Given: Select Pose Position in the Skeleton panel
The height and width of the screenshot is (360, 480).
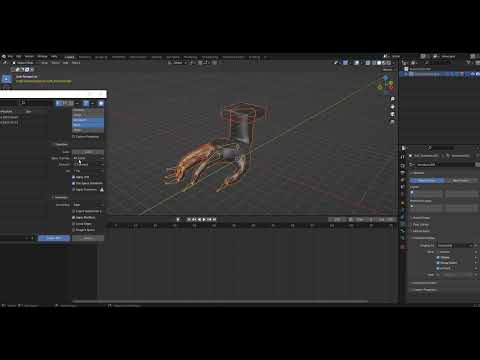Looking at the screenshot, I should click(427, 180).
